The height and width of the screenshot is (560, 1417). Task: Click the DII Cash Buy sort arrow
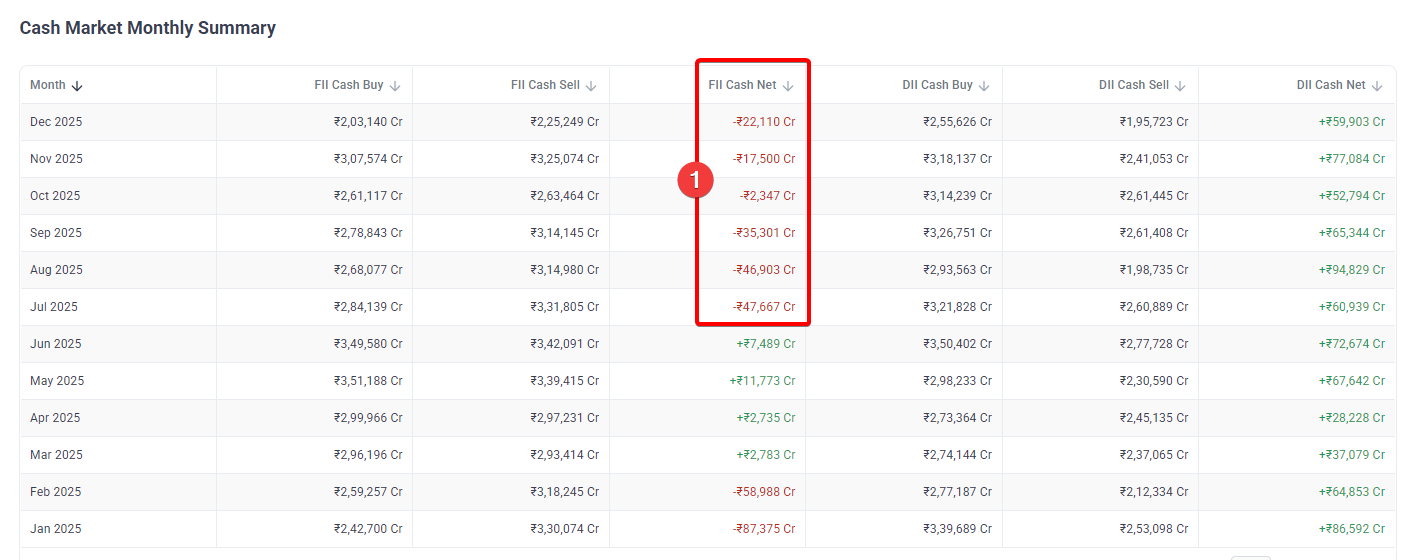click(984, 86)
